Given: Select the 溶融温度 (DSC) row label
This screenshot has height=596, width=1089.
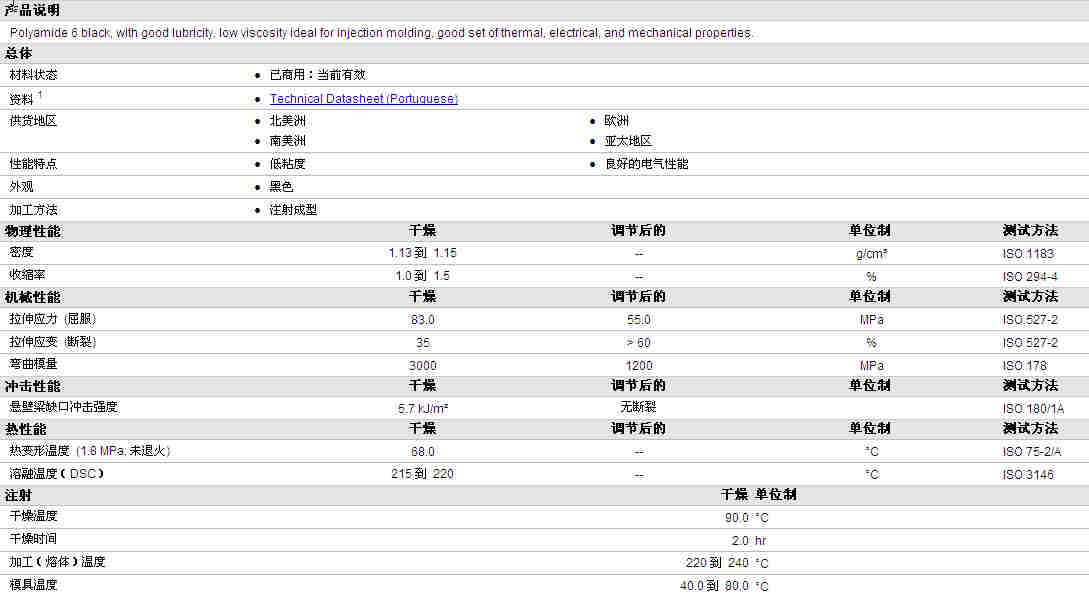Looking at the screenshot, I should (57, 473).
